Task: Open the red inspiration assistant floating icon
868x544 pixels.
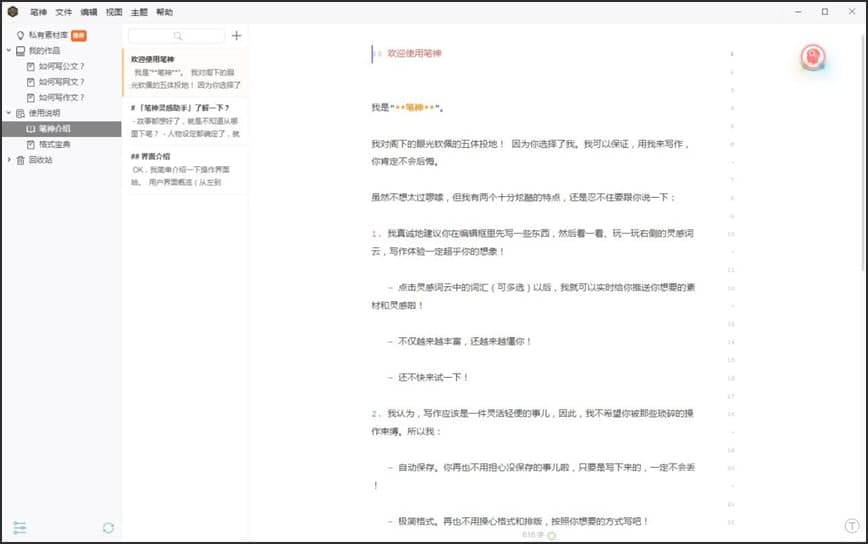Action: click(813, 58)
